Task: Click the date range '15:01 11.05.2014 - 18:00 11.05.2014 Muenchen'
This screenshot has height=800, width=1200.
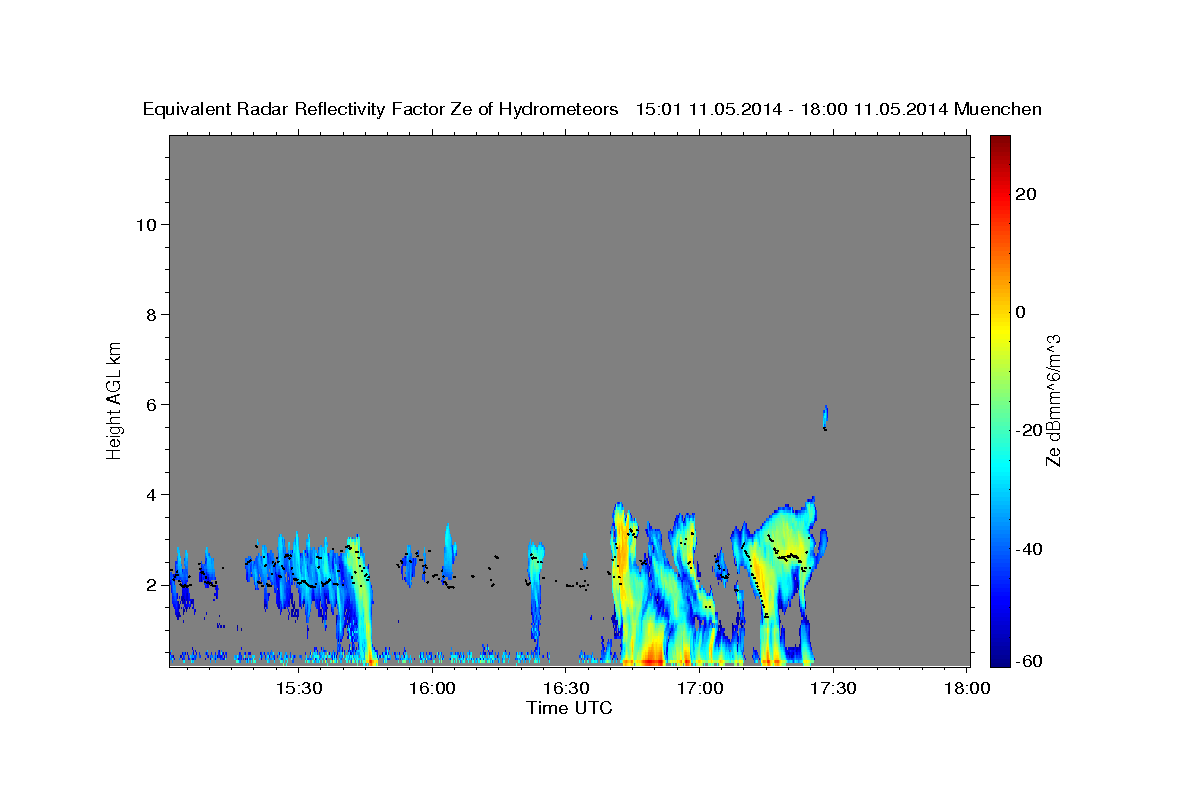Action: pyautogui.click(x=838, y=109)
